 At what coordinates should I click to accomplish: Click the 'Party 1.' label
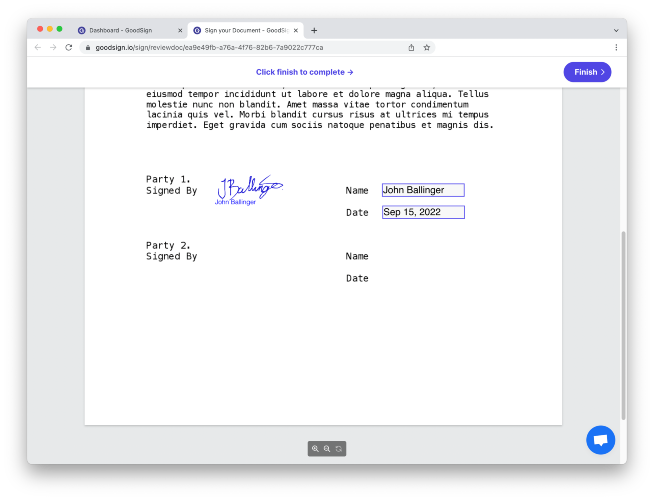pos(168,179)
